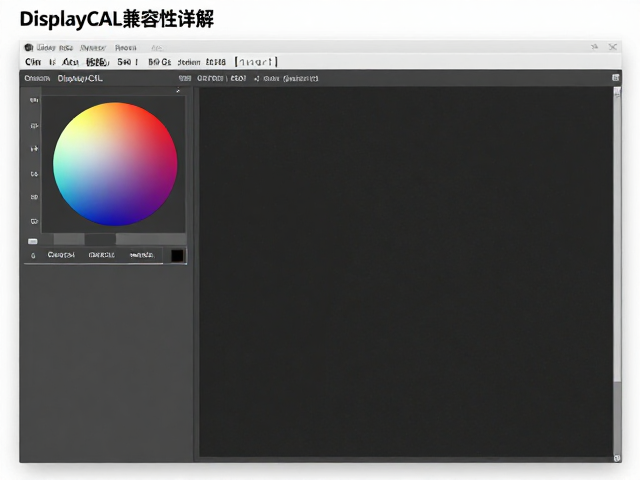This screenshot has width=640, height=480.
Task: Click the small expand icon above the color wheel
Action: (x=178, y=91)
